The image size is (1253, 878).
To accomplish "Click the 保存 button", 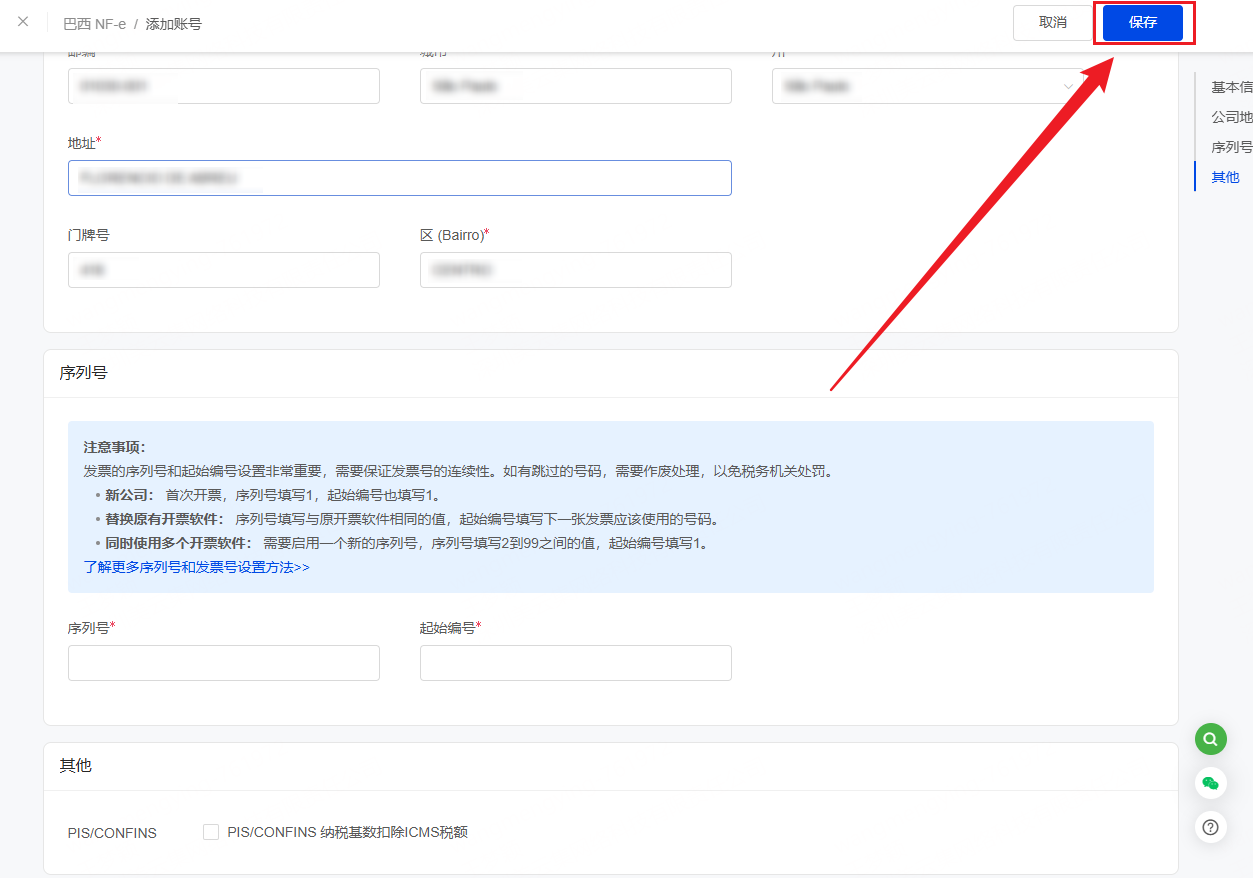I will [x=1142, y=23].
